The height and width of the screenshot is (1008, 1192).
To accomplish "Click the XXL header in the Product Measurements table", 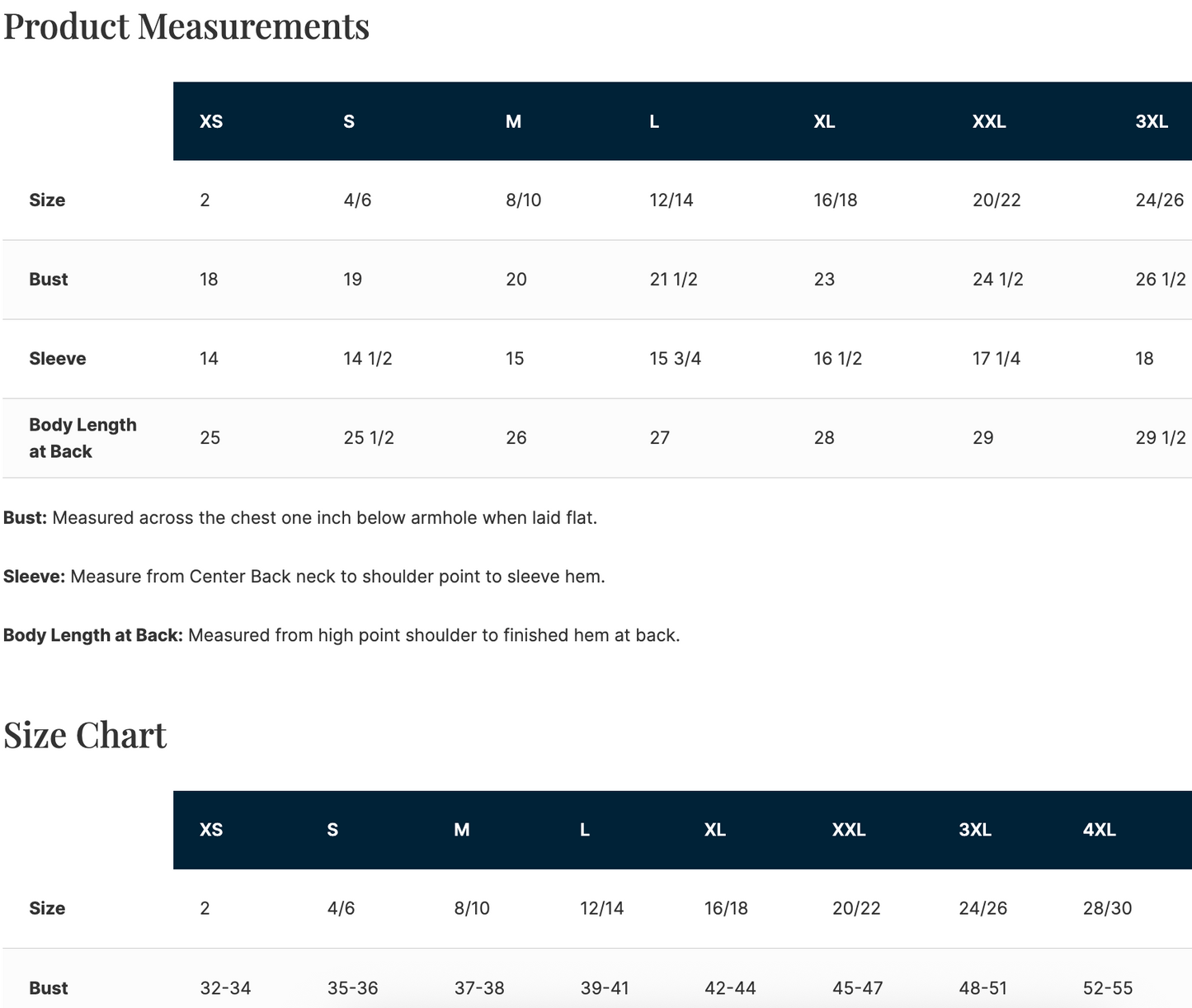I will tap(989, 121).
